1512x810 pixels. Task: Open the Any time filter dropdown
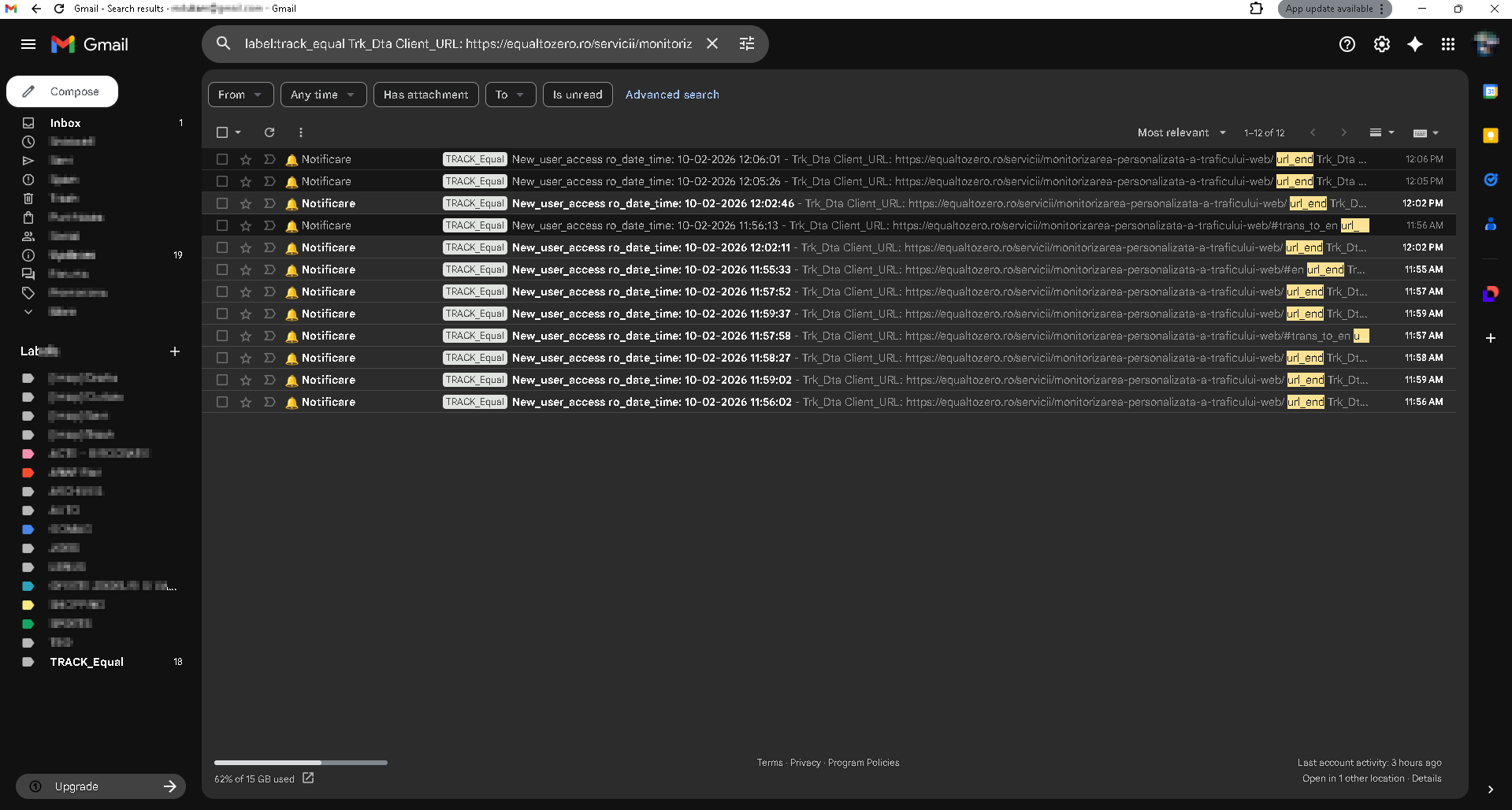pyautogui.click(x=323, y=95)
